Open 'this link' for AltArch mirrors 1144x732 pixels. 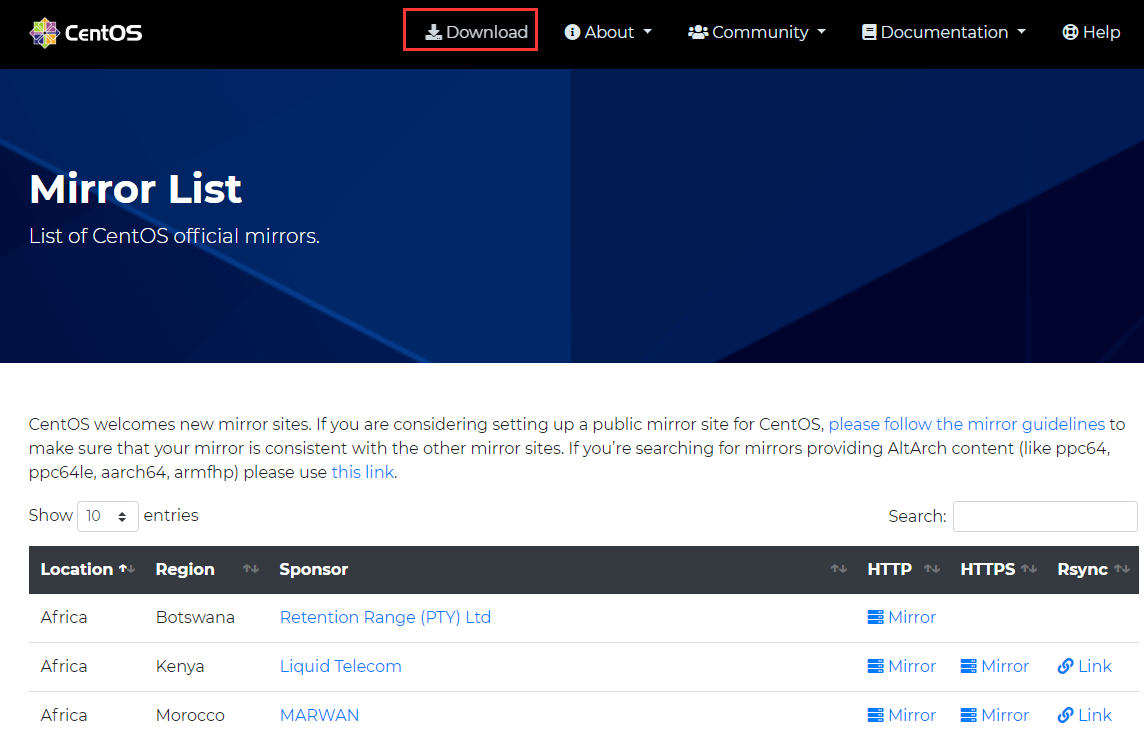tap(363, 472)
